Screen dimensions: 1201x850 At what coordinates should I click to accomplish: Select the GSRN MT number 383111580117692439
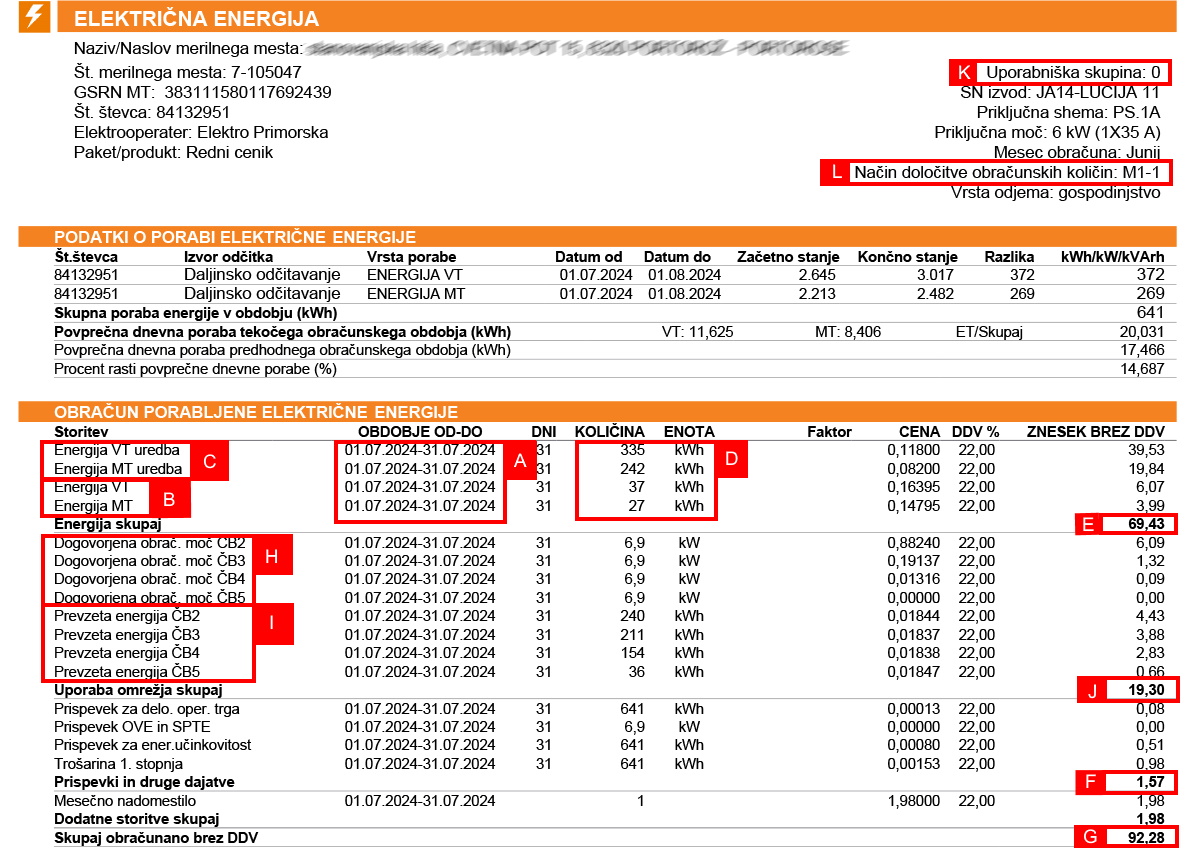(x=247, y=93)
